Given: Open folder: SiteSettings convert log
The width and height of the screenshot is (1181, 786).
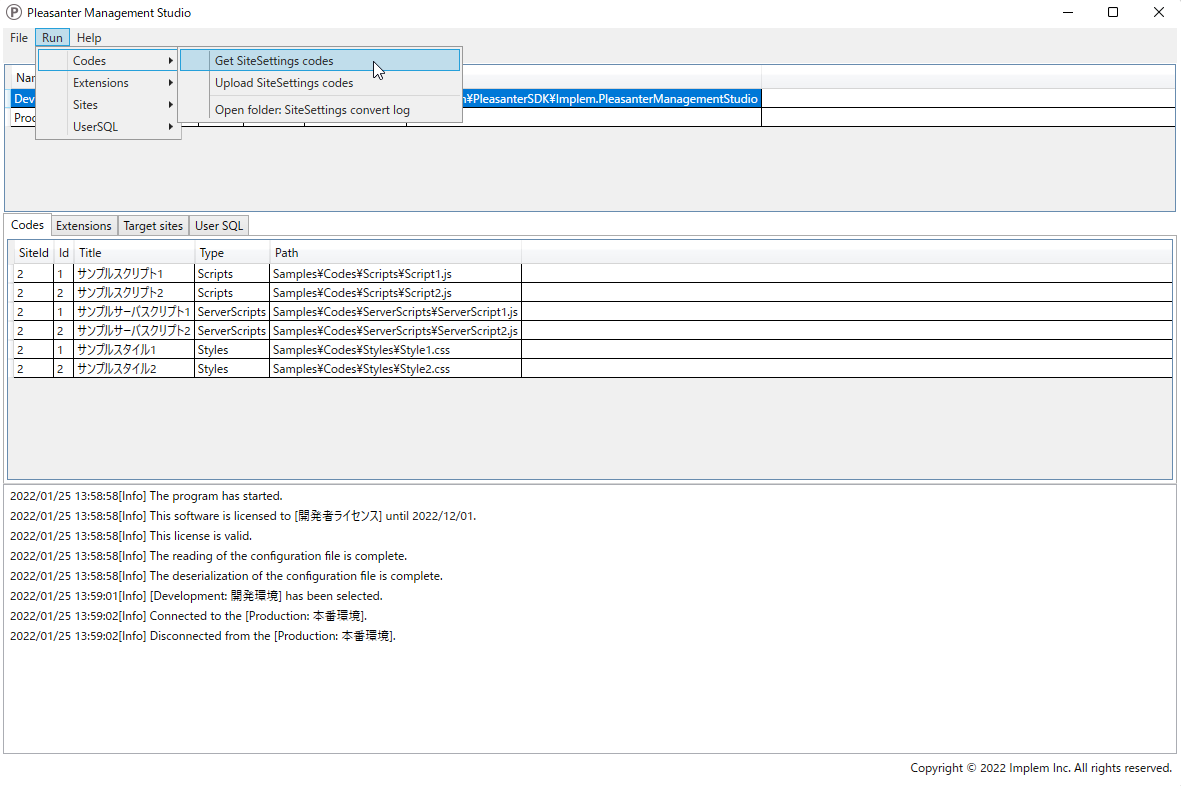Looking at the screenshot, I should tap(320, 110).
